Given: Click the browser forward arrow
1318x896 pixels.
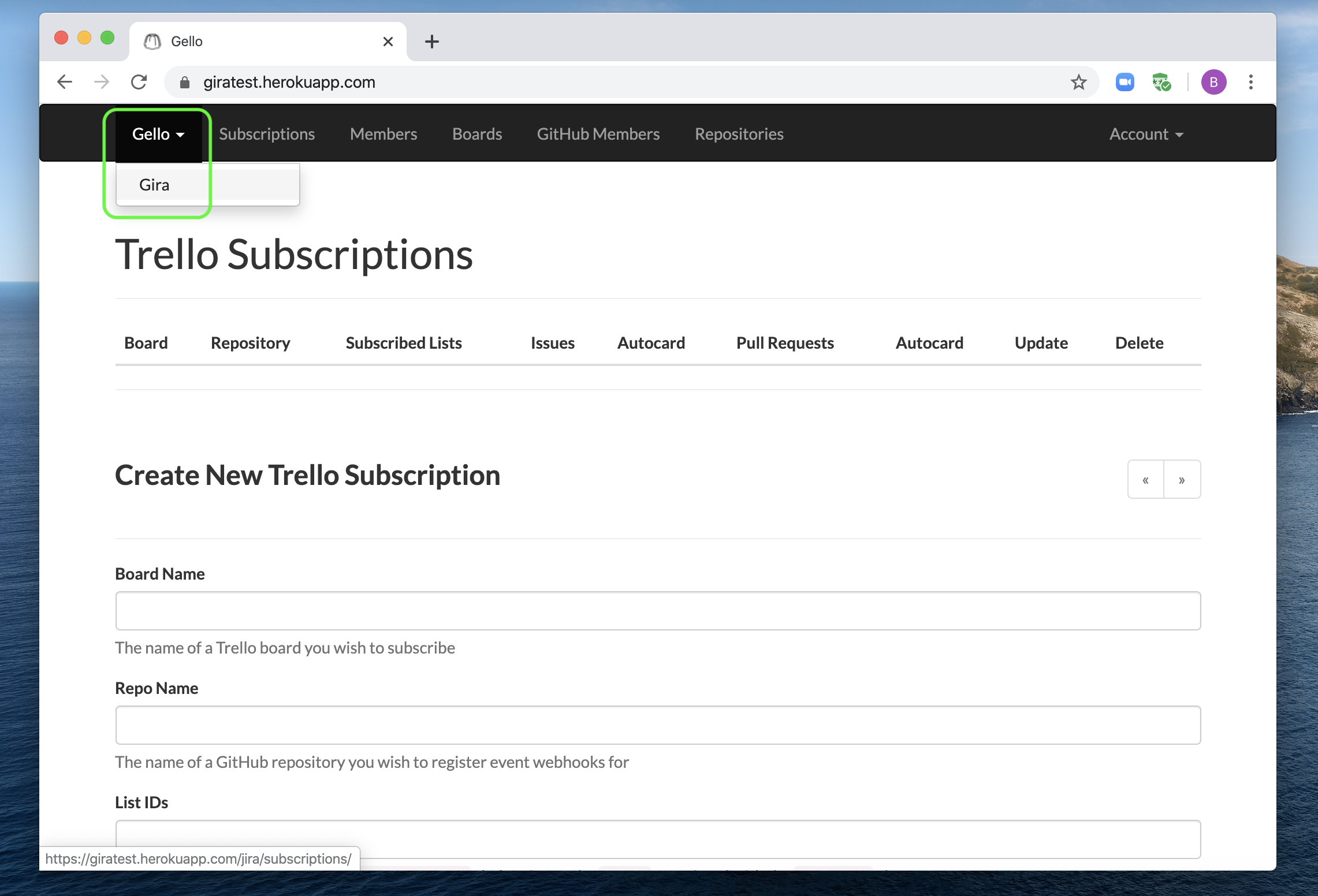Looking at the screenshot, I should pos(102,82).
